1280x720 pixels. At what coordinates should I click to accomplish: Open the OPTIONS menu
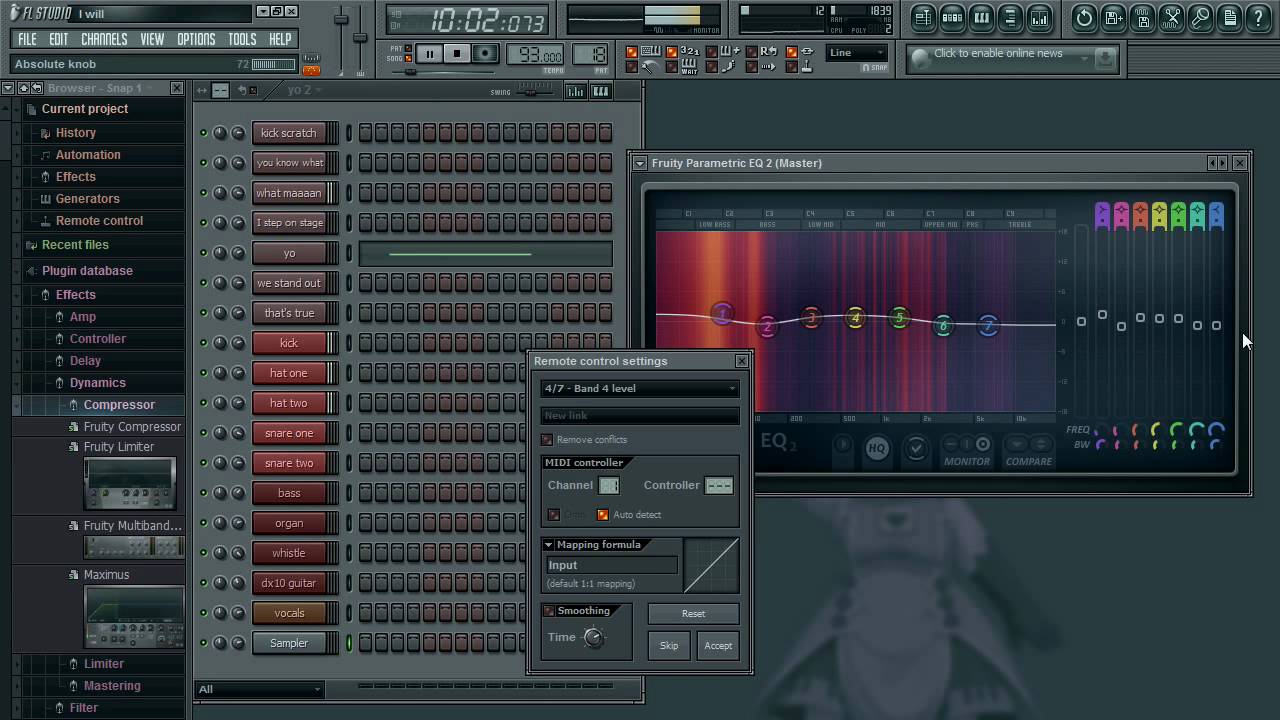coord(196,39)
